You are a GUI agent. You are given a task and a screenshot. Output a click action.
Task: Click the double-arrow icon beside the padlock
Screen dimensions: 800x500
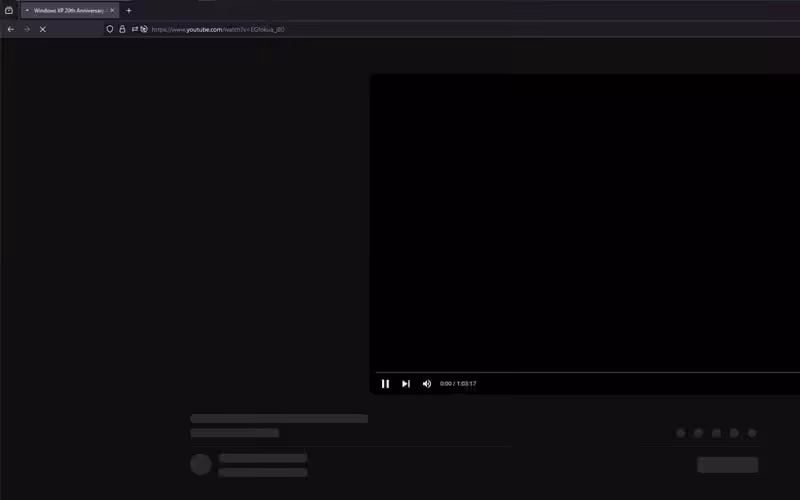coord(134,29)
